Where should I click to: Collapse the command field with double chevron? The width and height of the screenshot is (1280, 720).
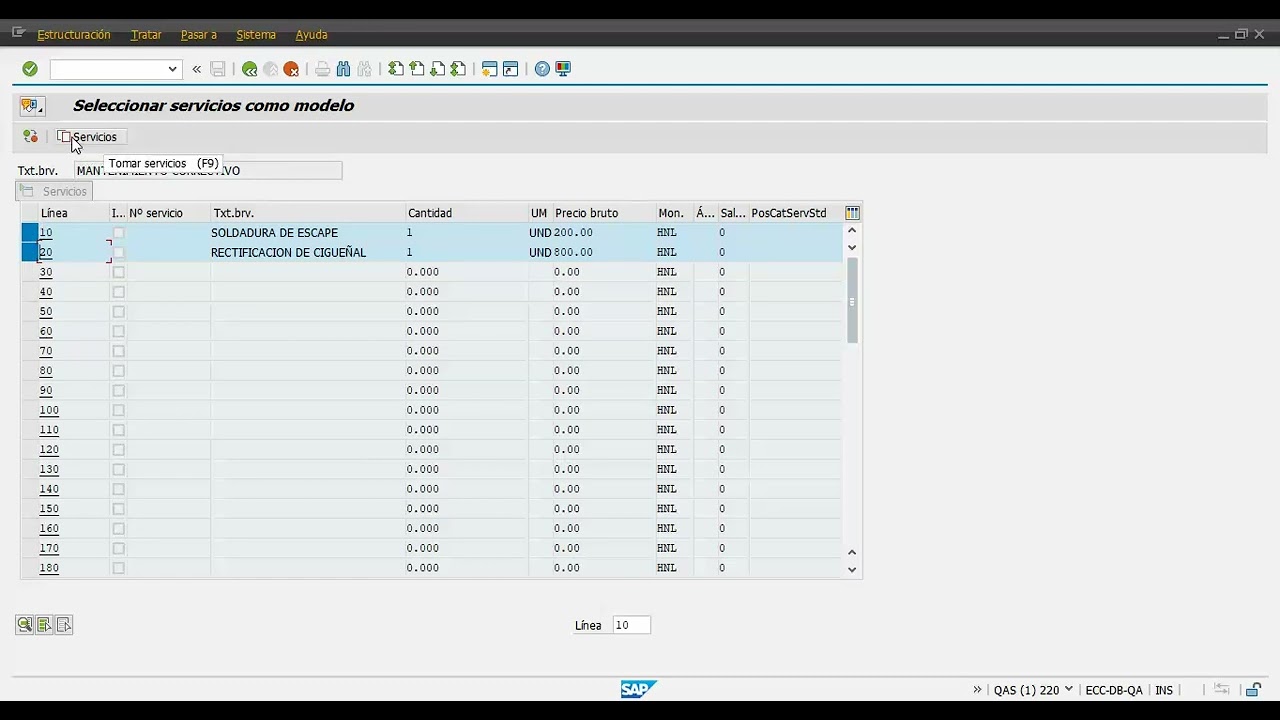click(x=196, y=69)
